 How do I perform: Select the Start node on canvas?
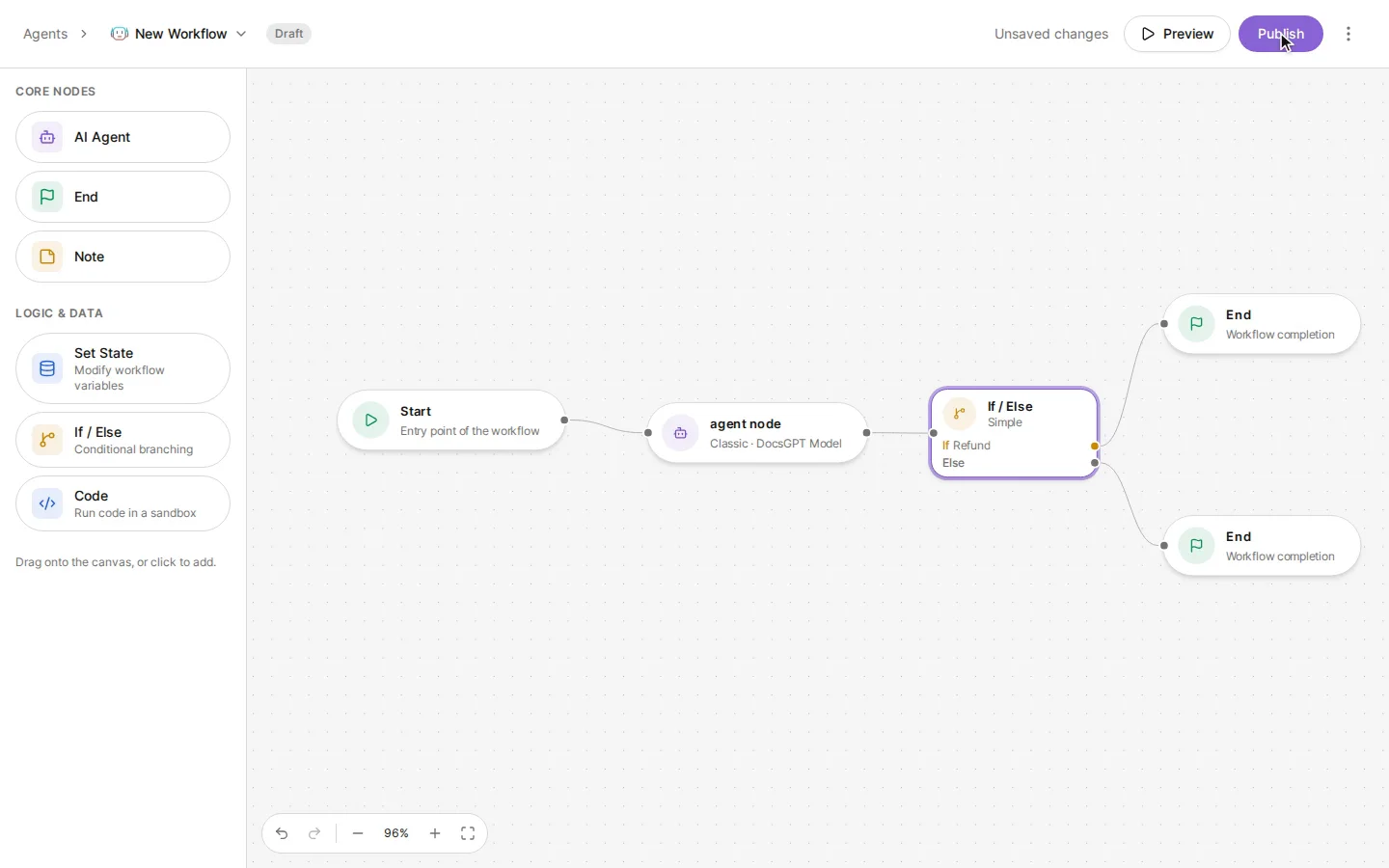pos(451,420)
